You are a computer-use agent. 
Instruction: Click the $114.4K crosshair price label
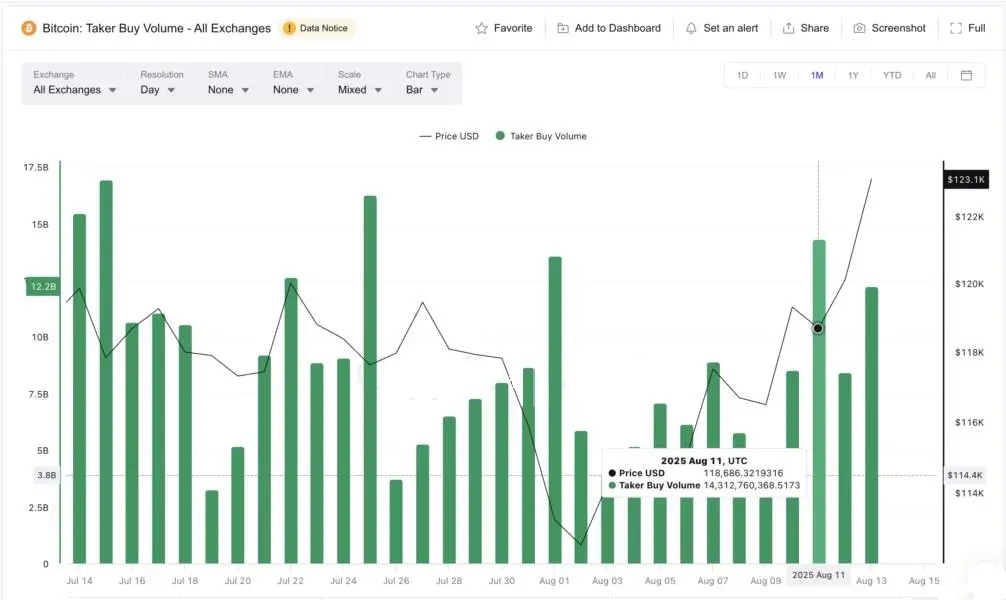[964, 475]
